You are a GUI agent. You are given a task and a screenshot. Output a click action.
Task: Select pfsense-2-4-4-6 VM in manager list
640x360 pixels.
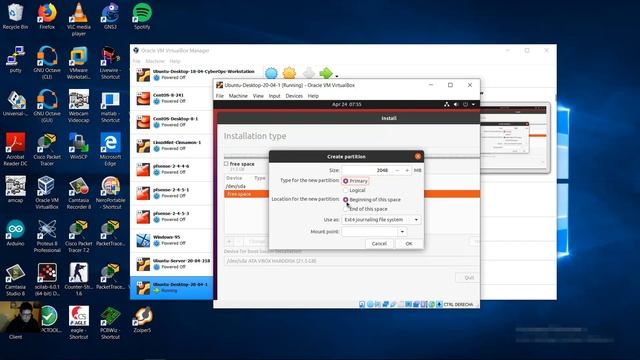(171, 169)
